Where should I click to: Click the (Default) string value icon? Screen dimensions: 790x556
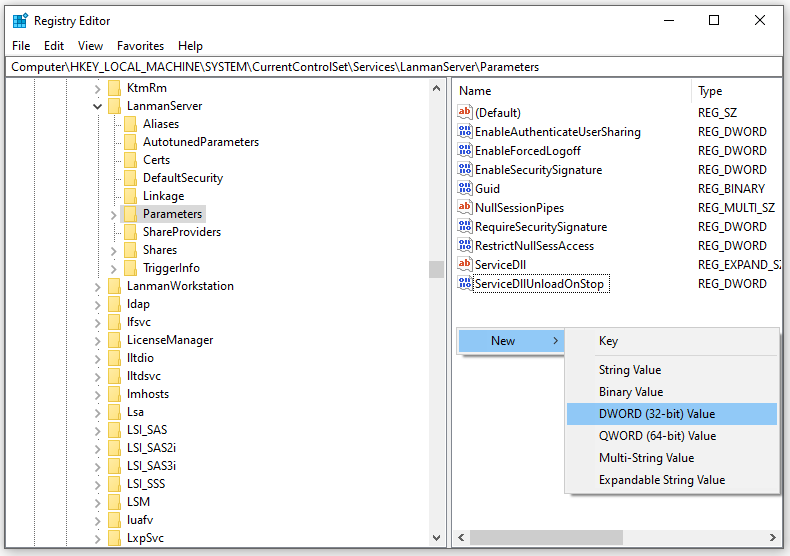(465, 112)
